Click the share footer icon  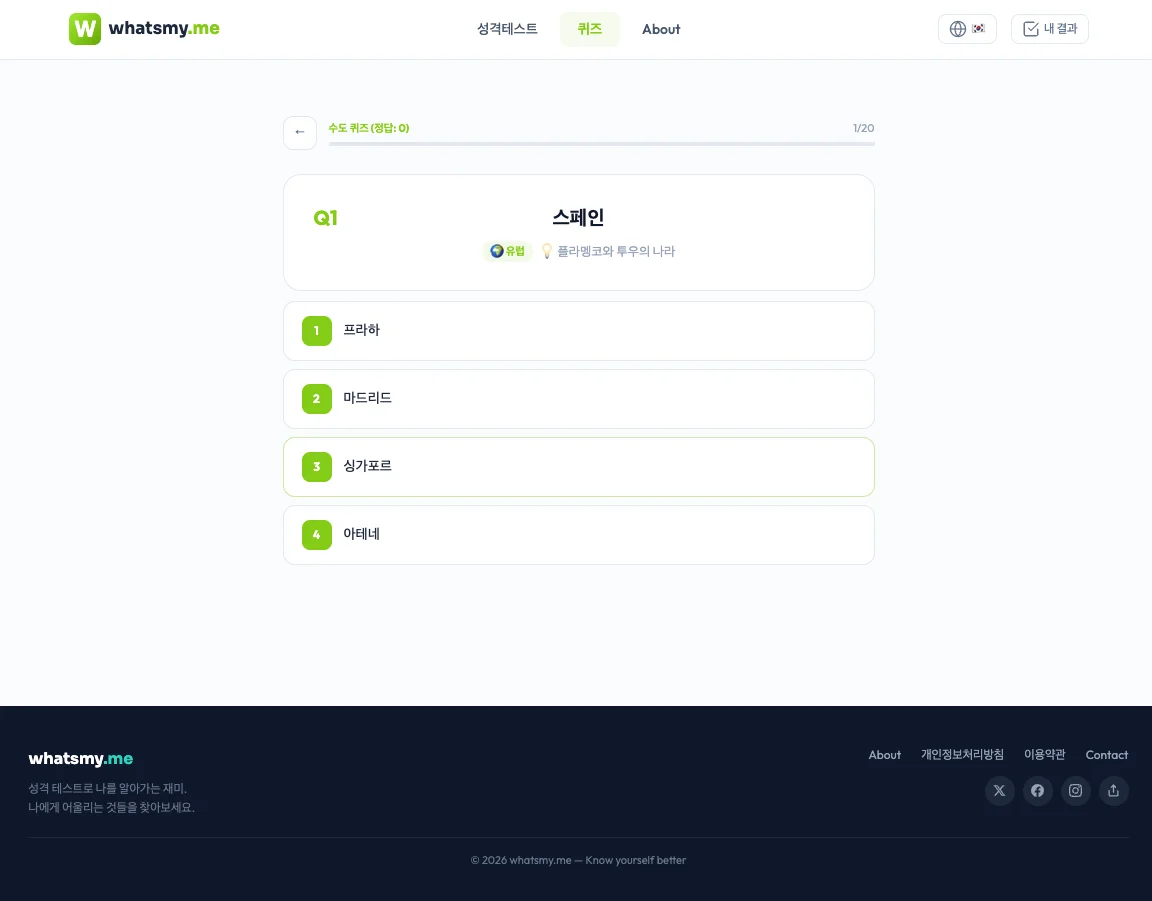click(1114, 791)
